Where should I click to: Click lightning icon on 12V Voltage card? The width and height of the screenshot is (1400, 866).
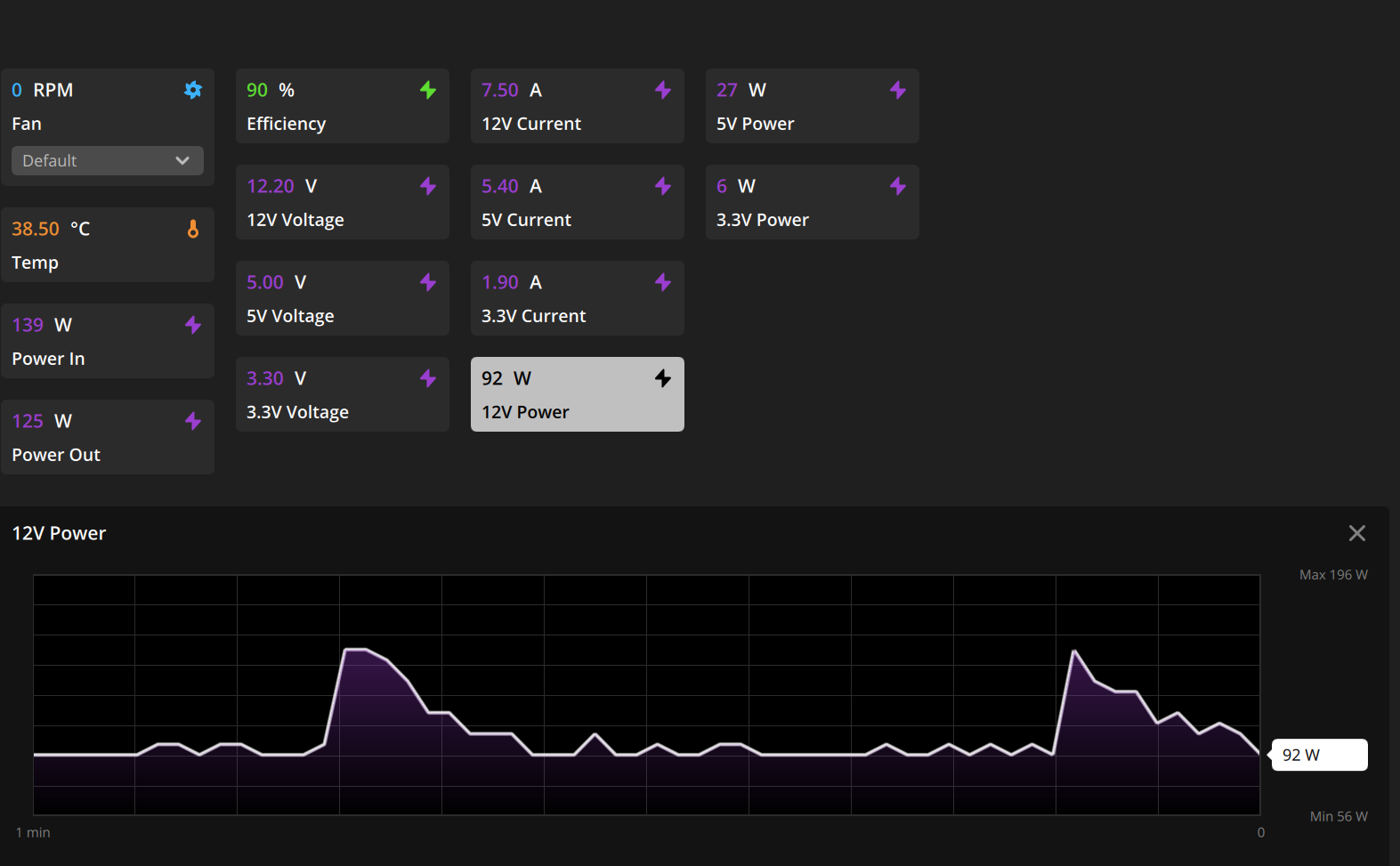coord(428,186)
